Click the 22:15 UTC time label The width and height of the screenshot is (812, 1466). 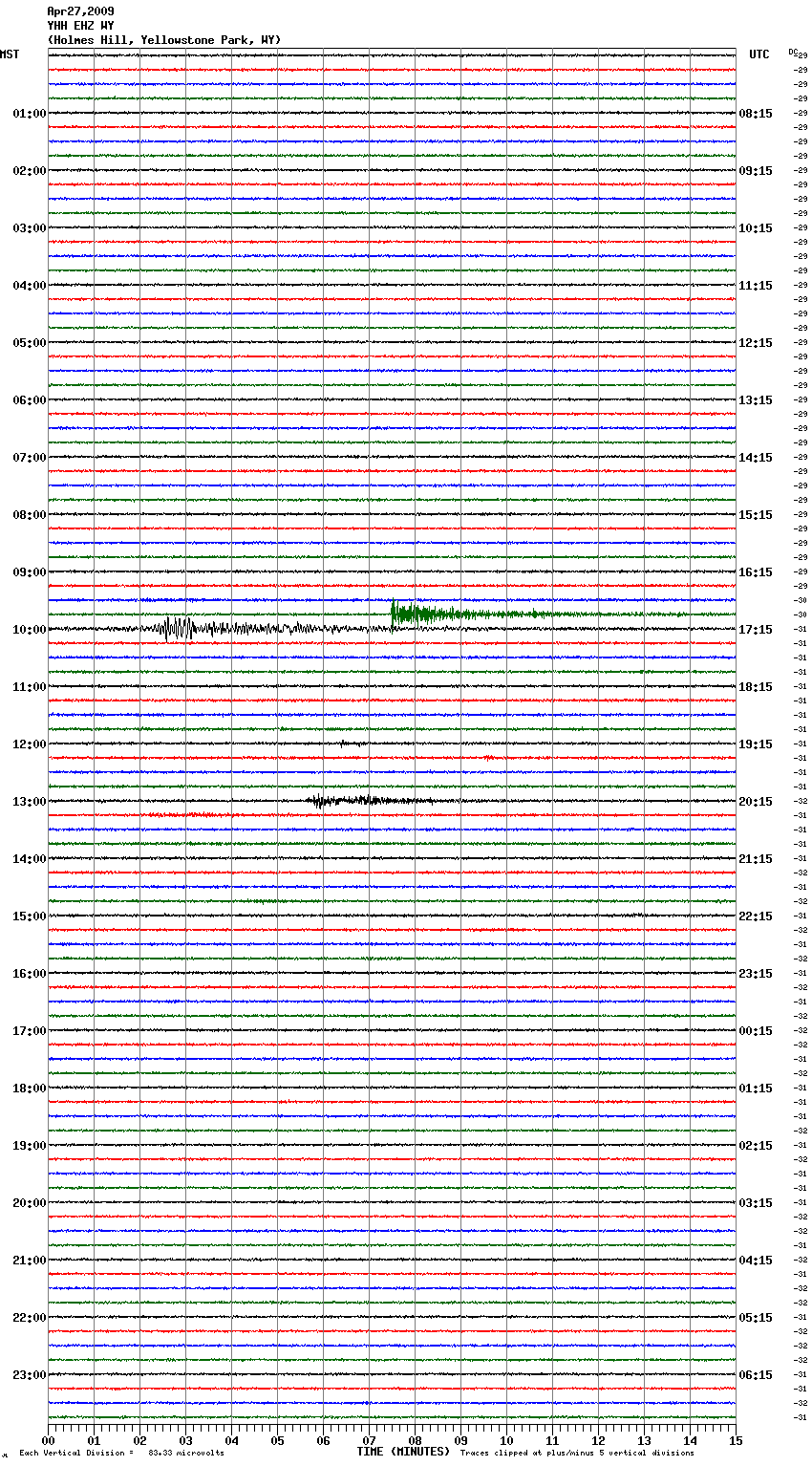pos(756,916)
